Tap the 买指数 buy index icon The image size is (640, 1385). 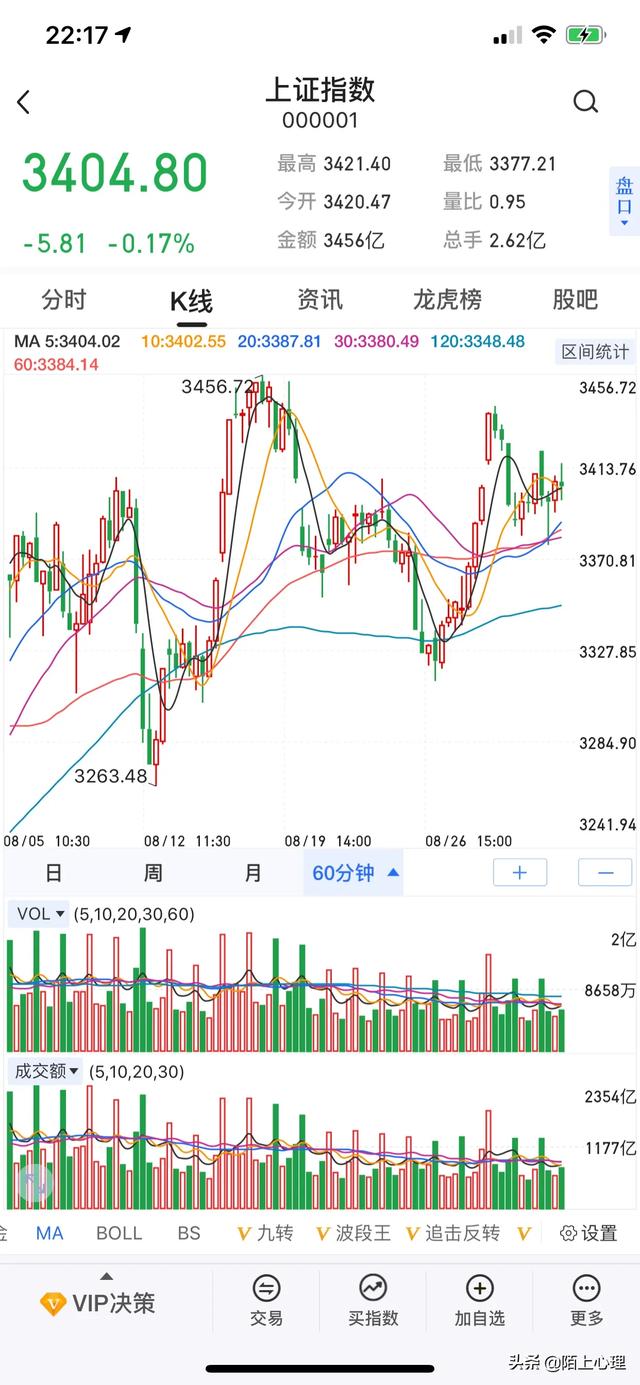click(373, 1289)
